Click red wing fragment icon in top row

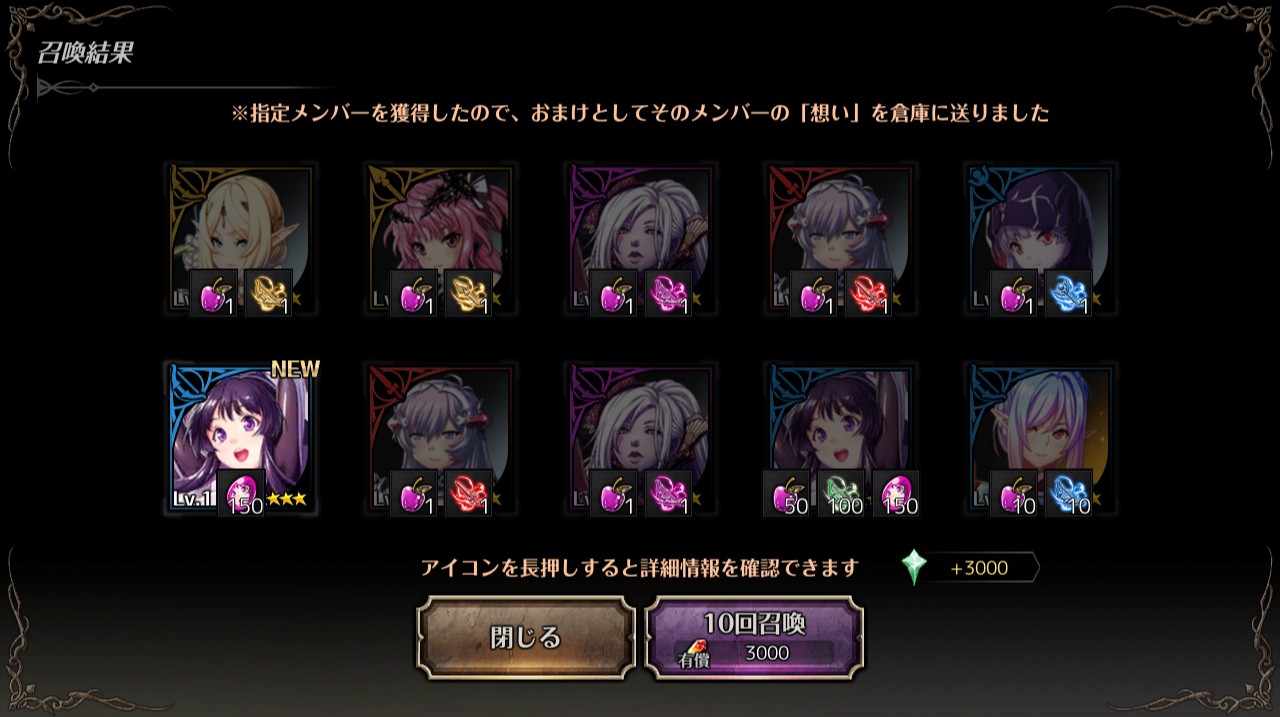(868, 293)
